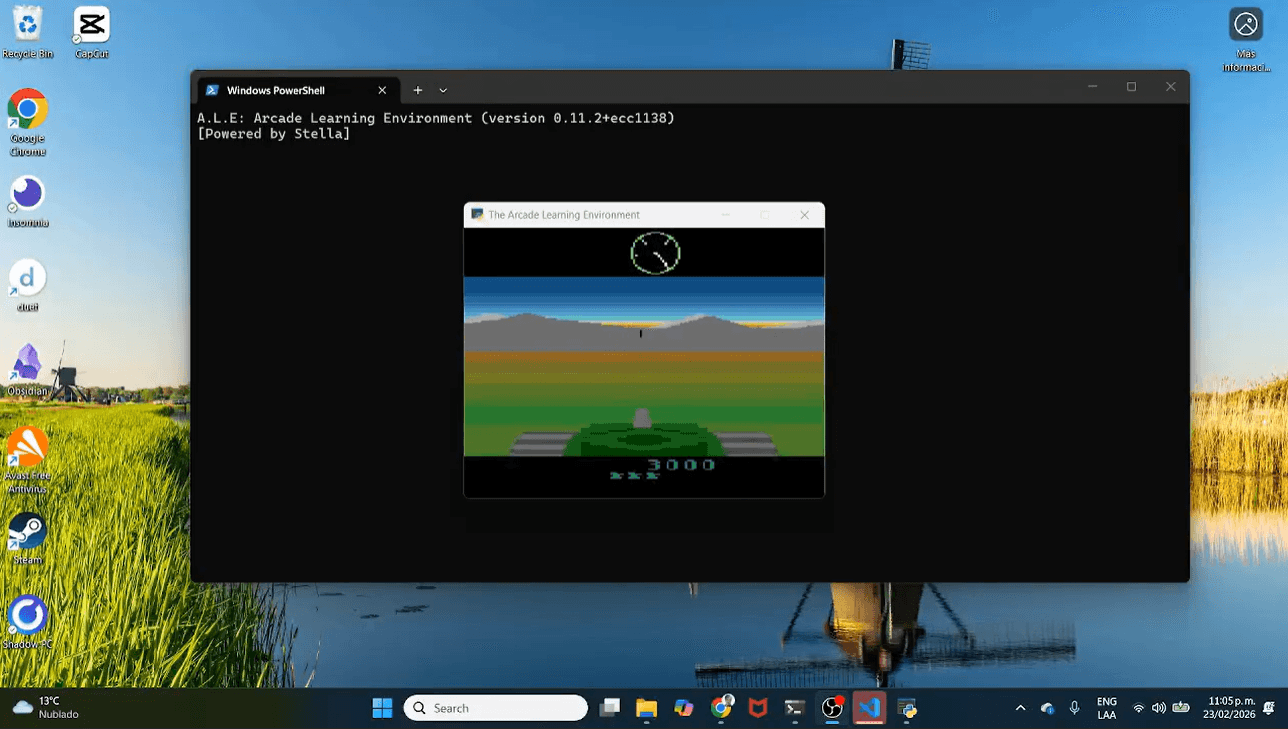Open Wi-Fi network settings in tray
The width and height of the screenshot is (1288, 729).
[x=1139, y=708]
